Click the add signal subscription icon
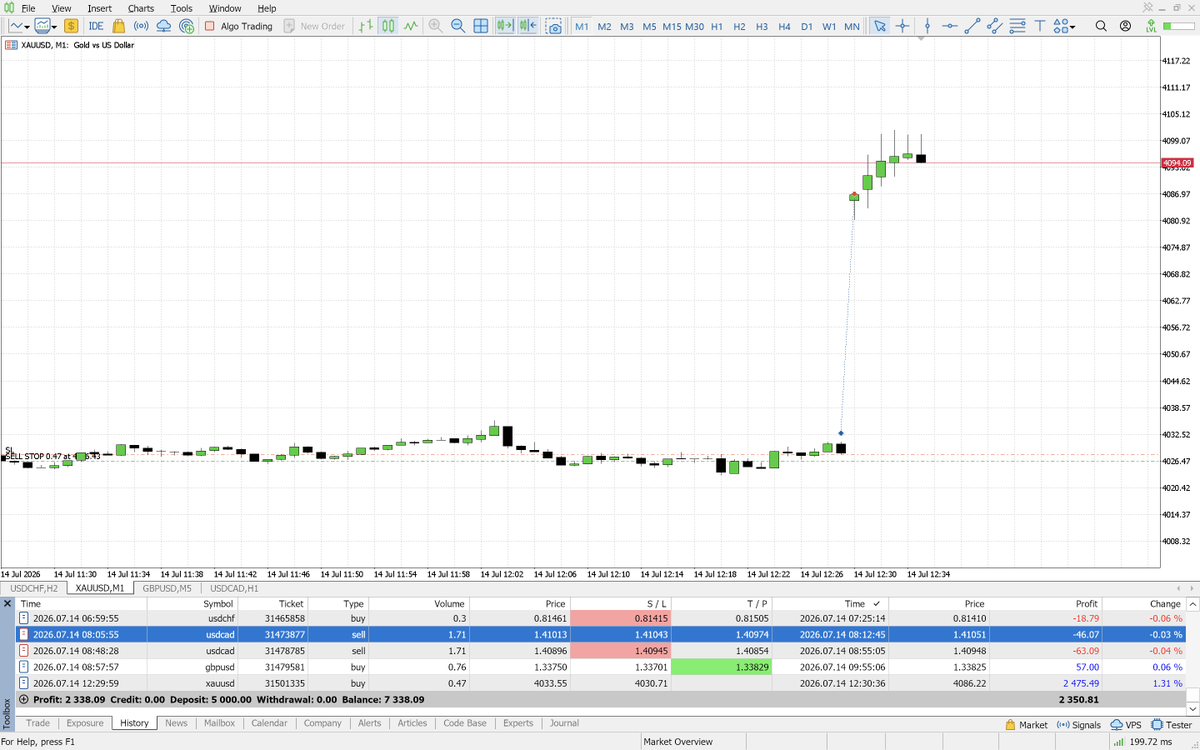The width and height of the screenshot is (1200, 750). pos(186,26)
